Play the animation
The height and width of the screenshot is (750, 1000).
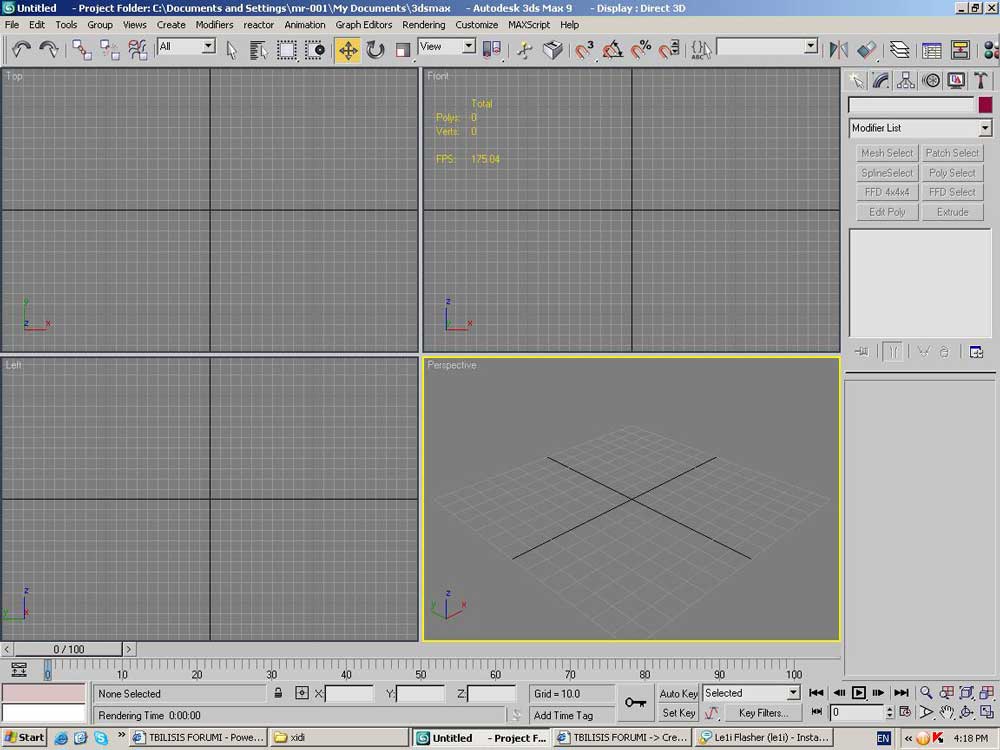pos(858,693)
